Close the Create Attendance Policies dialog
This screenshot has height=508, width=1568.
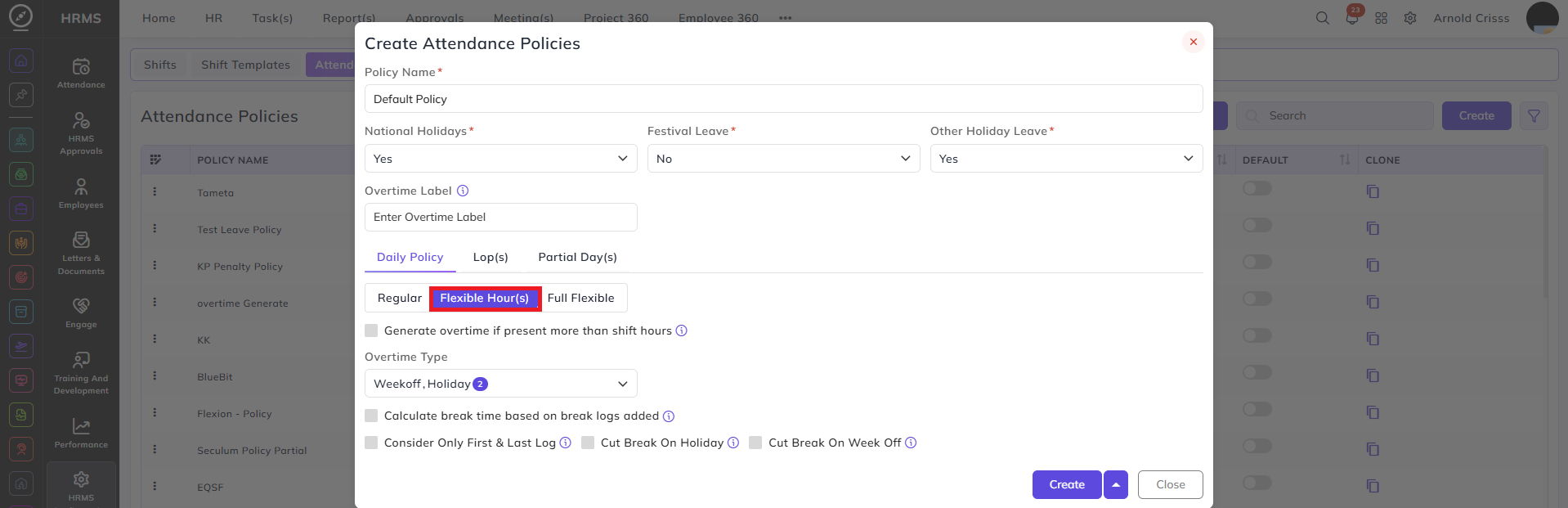(x=1193, y=42)
